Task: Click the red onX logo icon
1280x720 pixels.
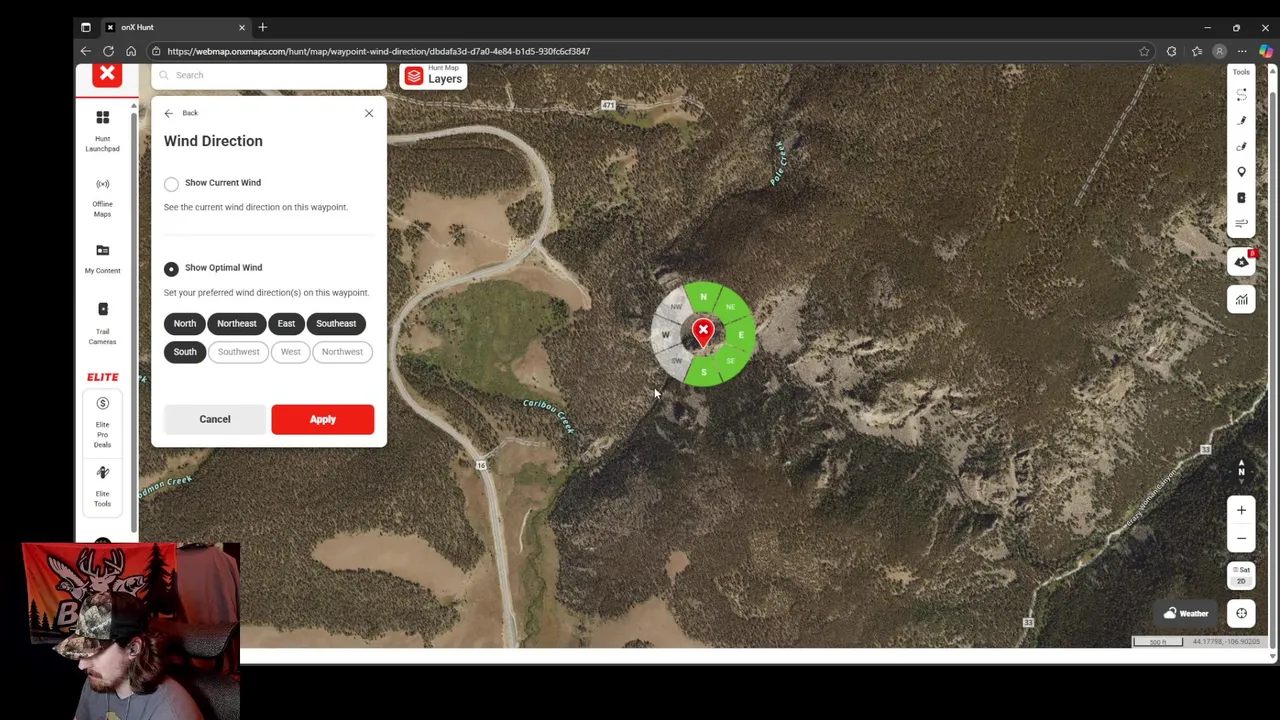Action: tap(107, 75)
